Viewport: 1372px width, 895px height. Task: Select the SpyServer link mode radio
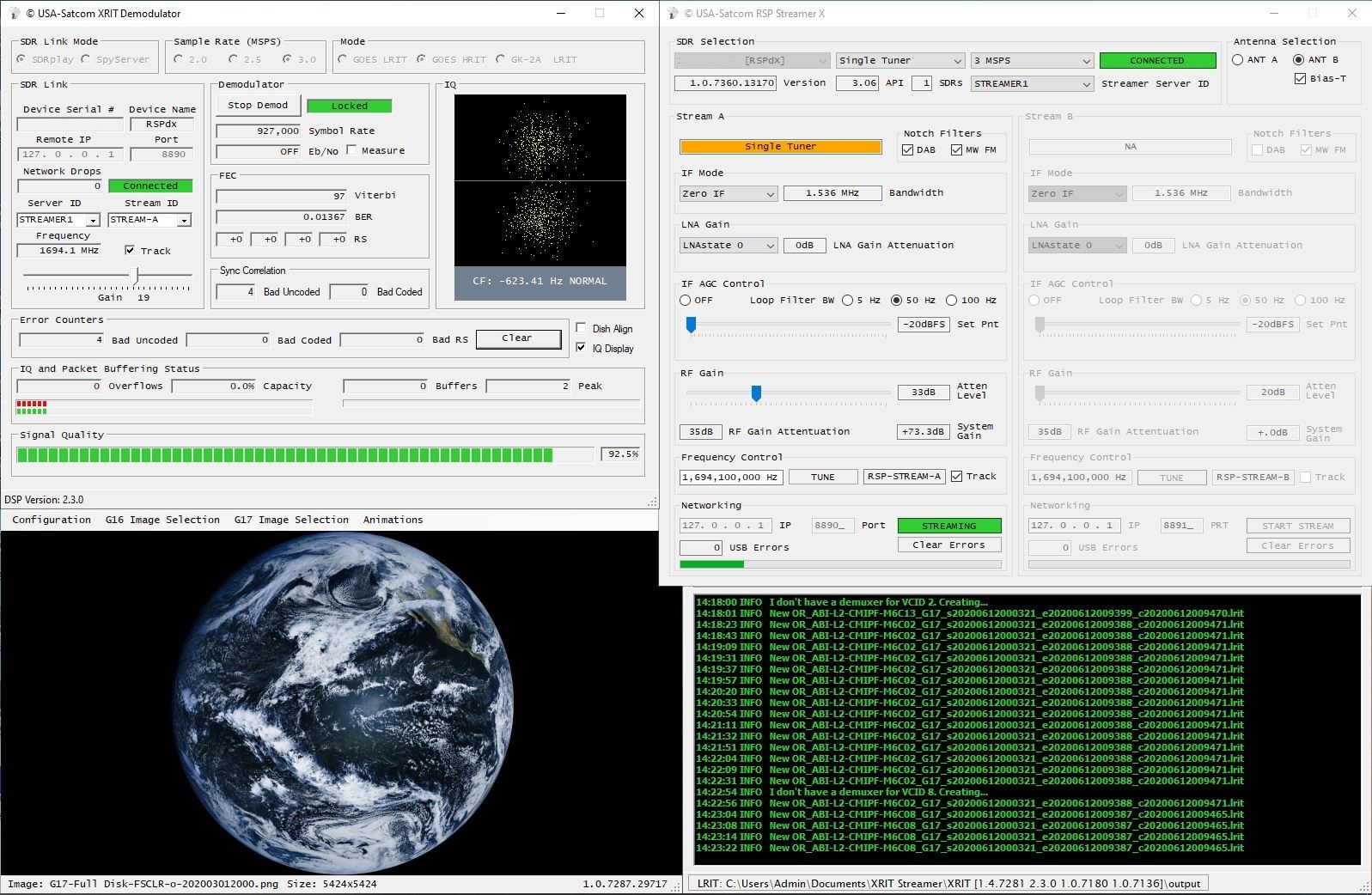tap(86, 59)
